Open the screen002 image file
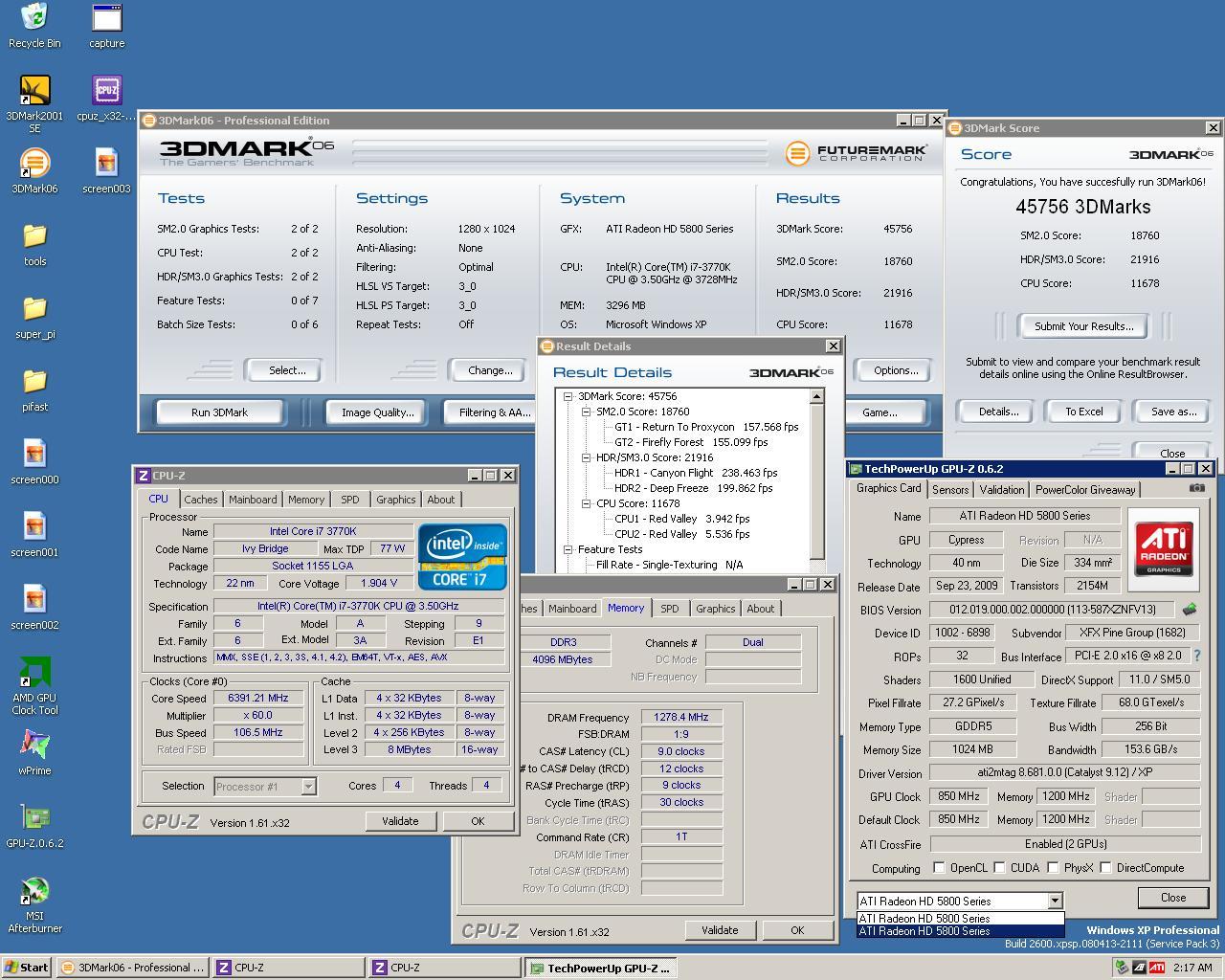The width and height of the screenshot is (1225, 980). [x=34, y=608]
